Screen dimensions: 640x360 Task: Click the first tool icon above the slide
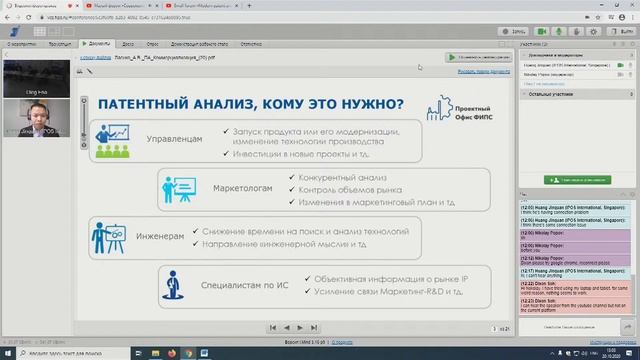tap(80, 71)
